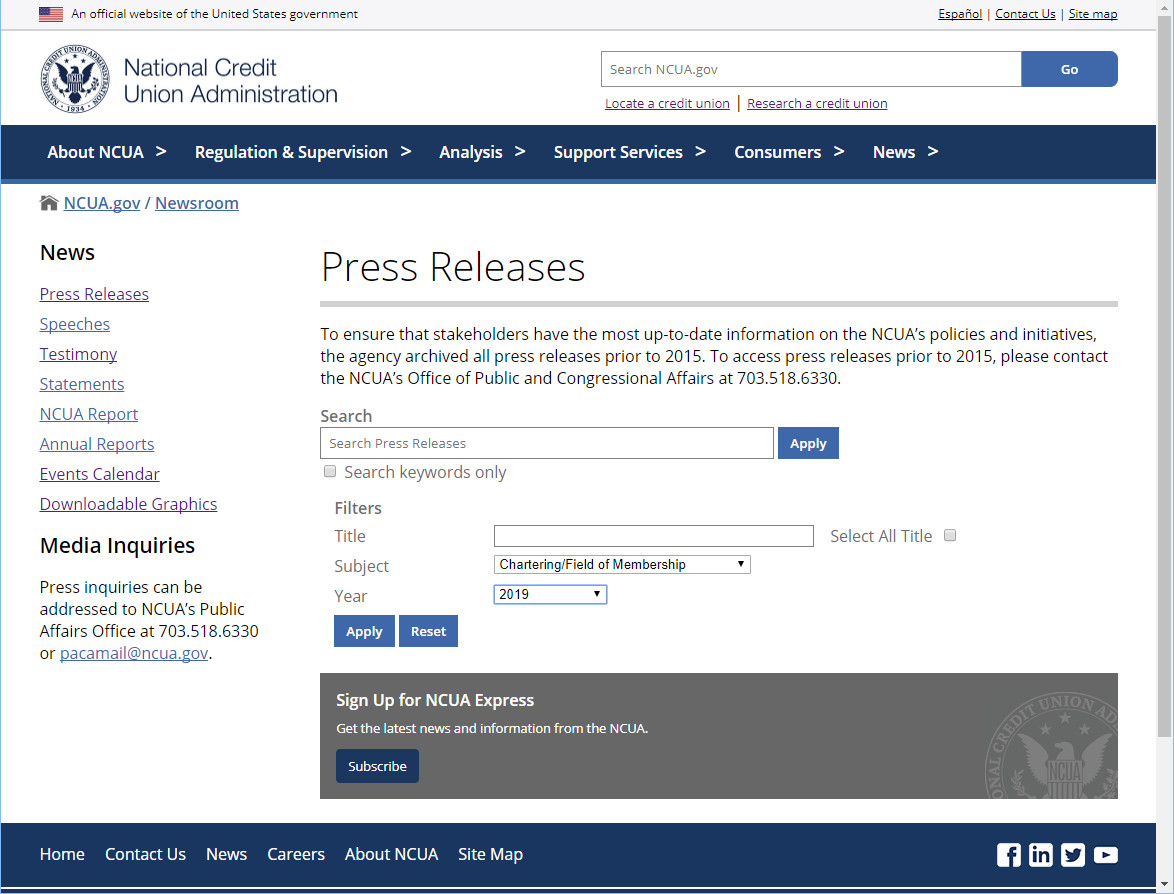Click in the Search NCUA.gov field

pos(811,69)
